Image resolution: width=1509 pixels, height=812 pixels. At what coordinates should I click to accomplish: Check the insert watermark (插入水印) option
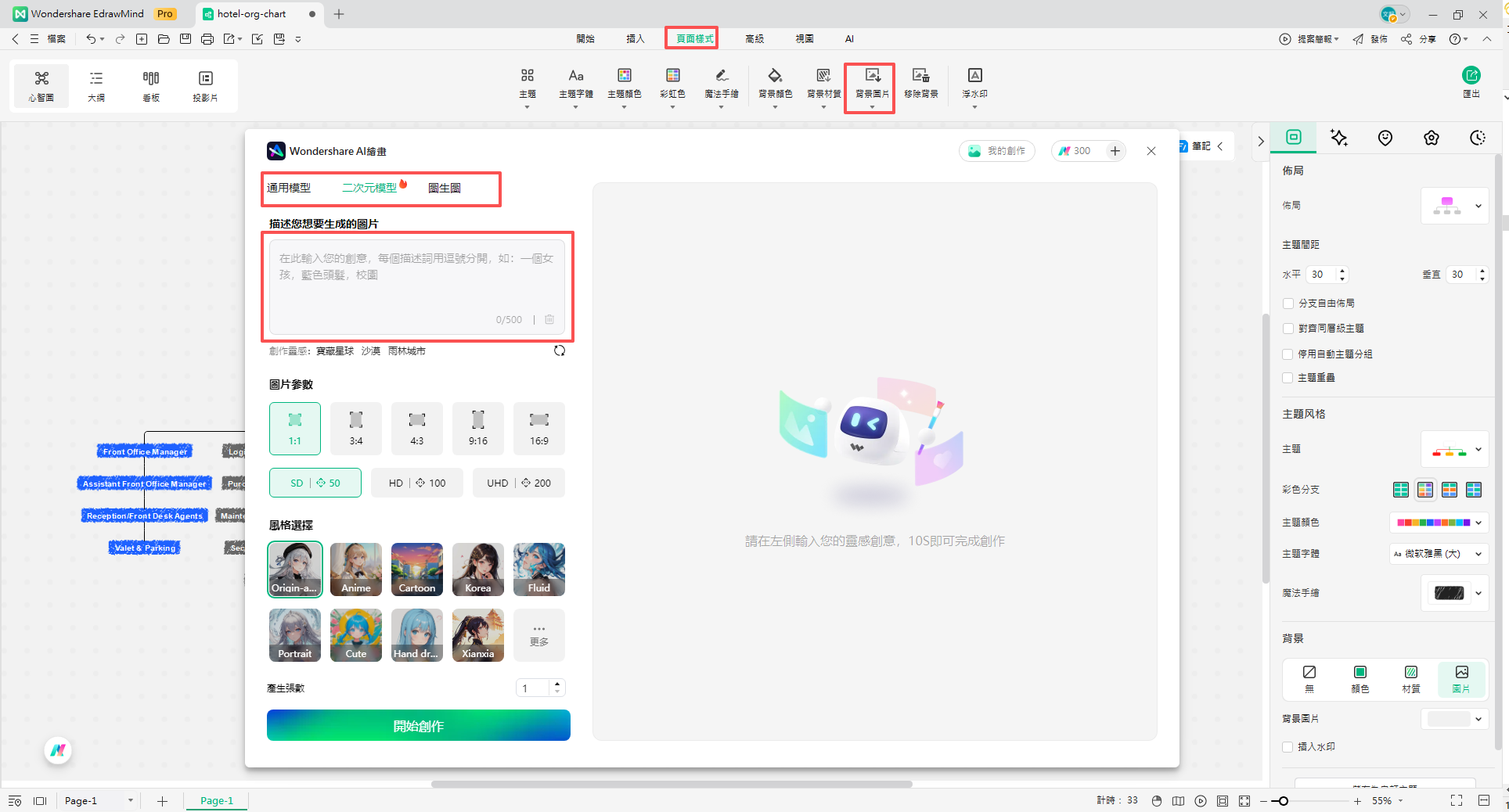pos(1288,747)
